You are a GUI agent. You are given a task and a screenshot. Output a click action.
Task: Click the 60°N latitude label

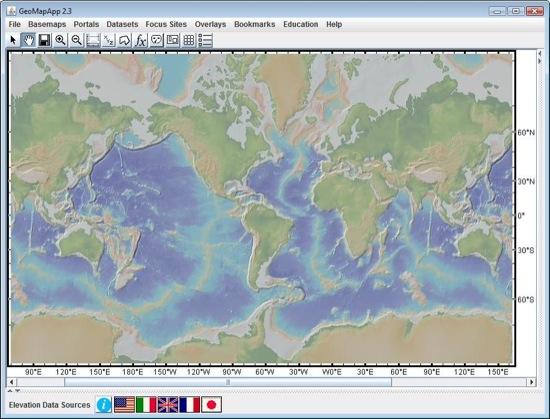[526, 133]
